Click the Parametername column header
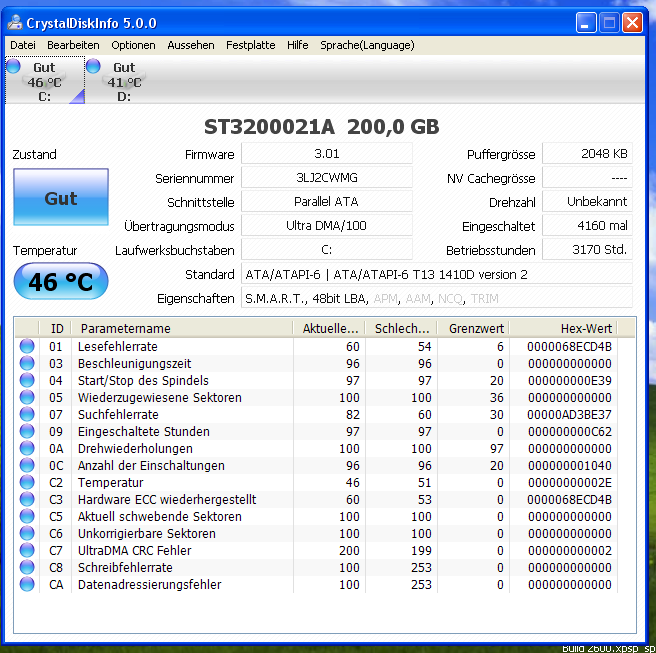Viewport: 656px width, 653px height. (185, 328)
